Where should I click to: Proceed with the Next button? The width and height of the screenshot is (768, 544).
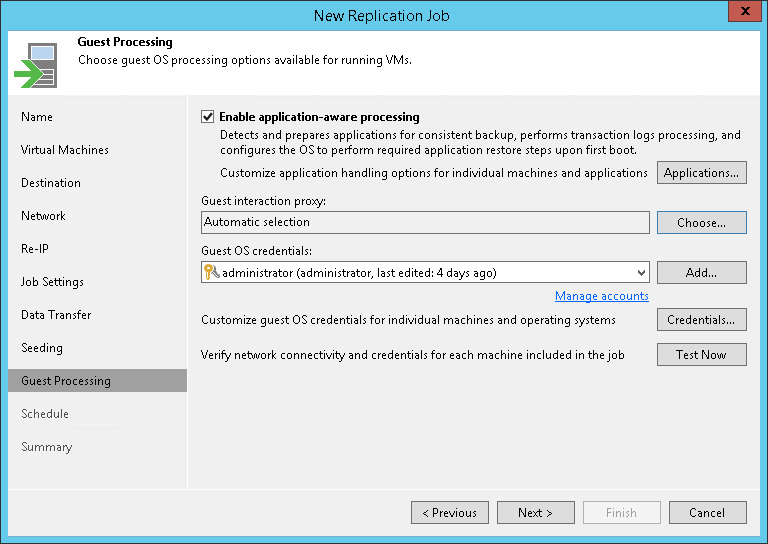point(535,513)
